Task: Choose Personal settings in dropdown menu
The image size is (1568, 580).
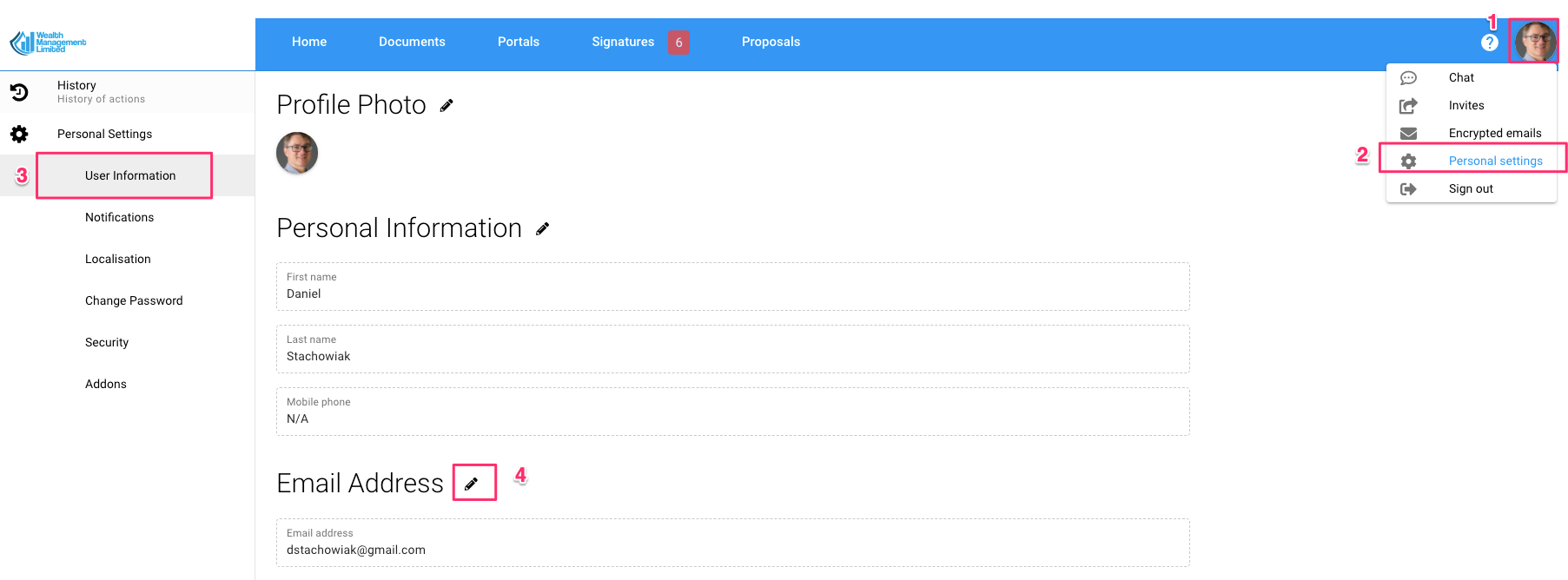Action: click(1495, 161)
